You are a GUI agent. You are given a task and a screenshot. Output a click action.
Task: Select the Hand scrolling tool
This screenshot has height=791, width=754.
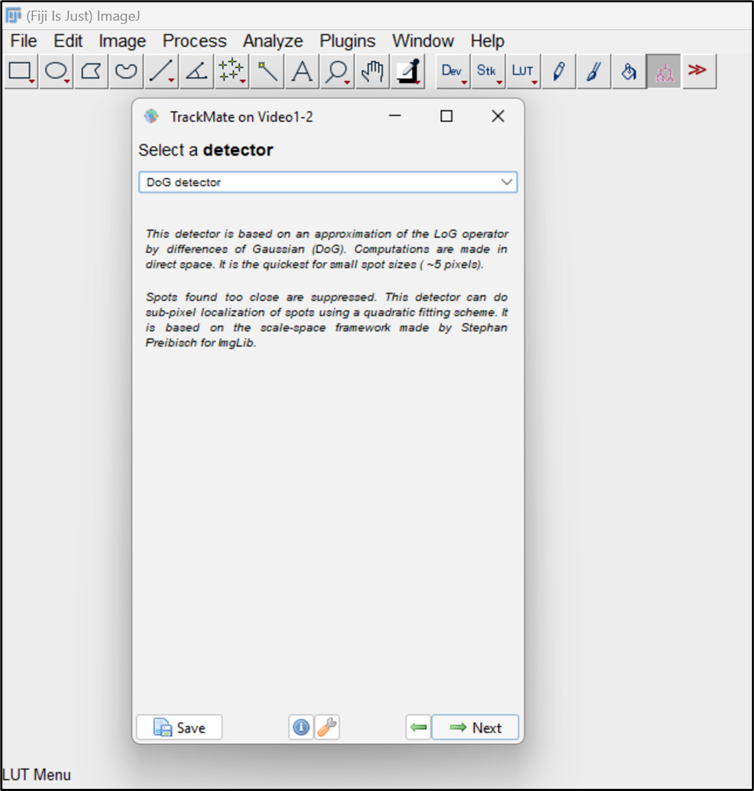point(372,71)
